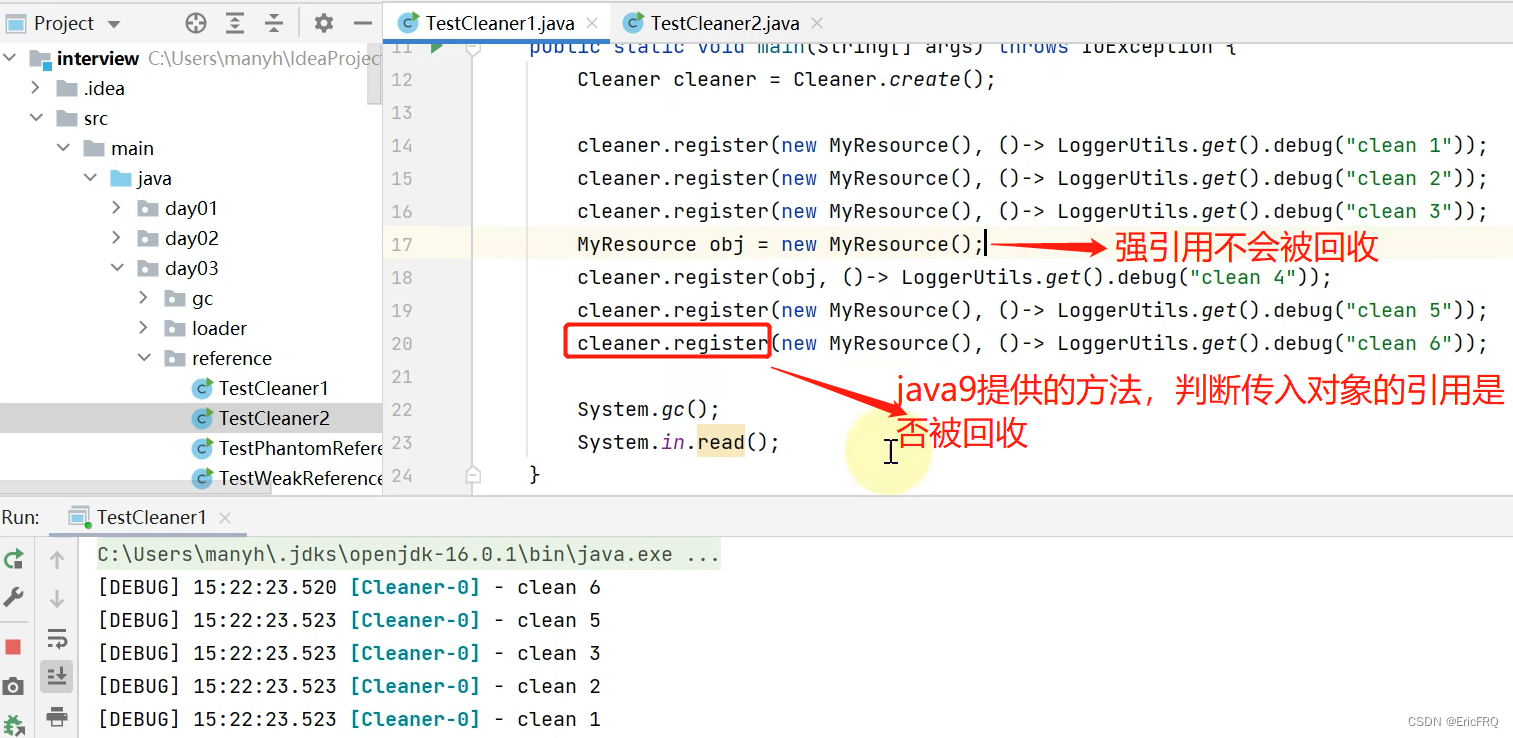Collapse the reference package
The width and height of the screenshot is (1513, 738).
click(144, 358)
